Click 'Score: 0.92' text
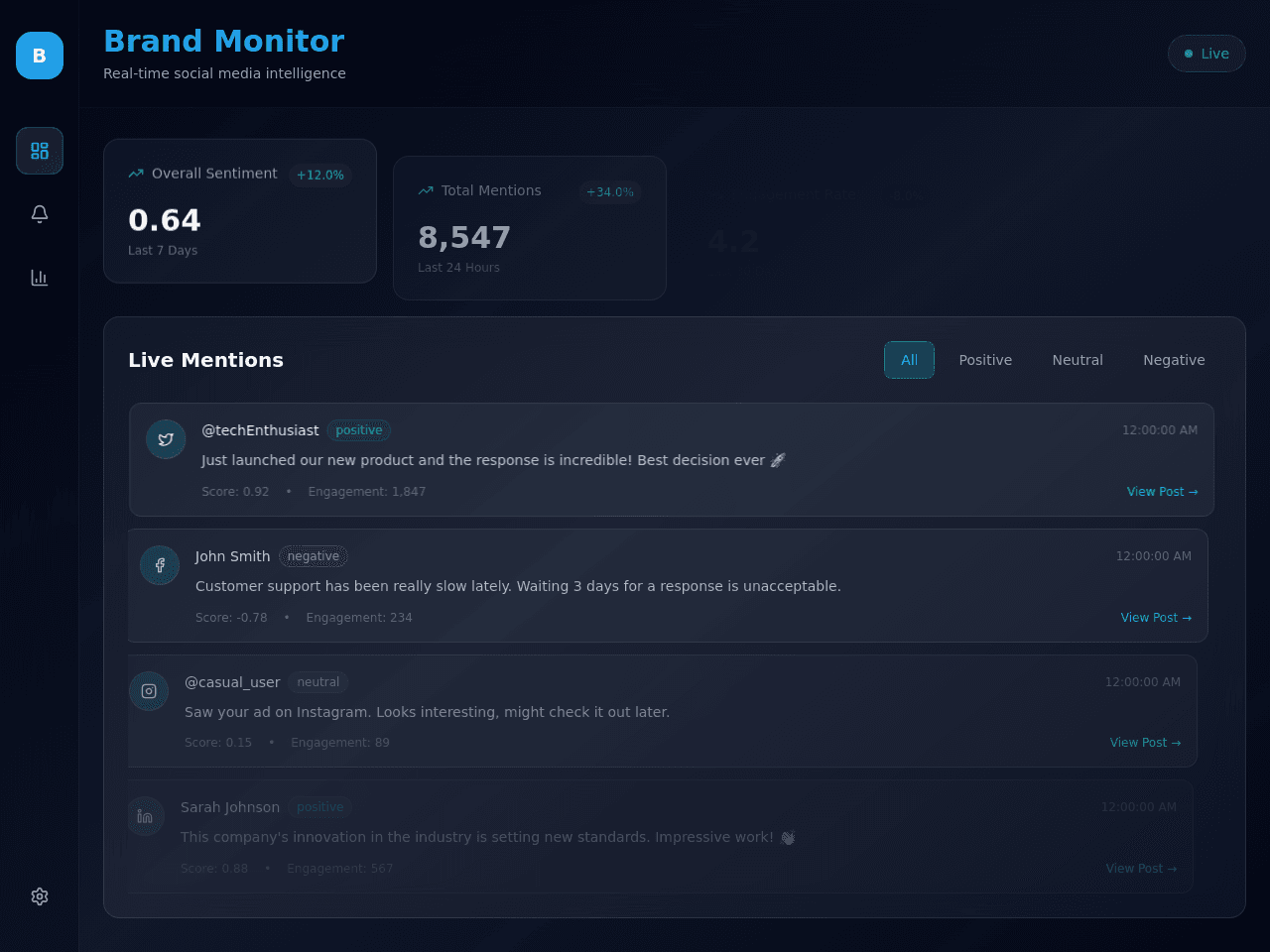Viewport: 1270px width, 952px height. pyautogui.click(x=235, y=492)
